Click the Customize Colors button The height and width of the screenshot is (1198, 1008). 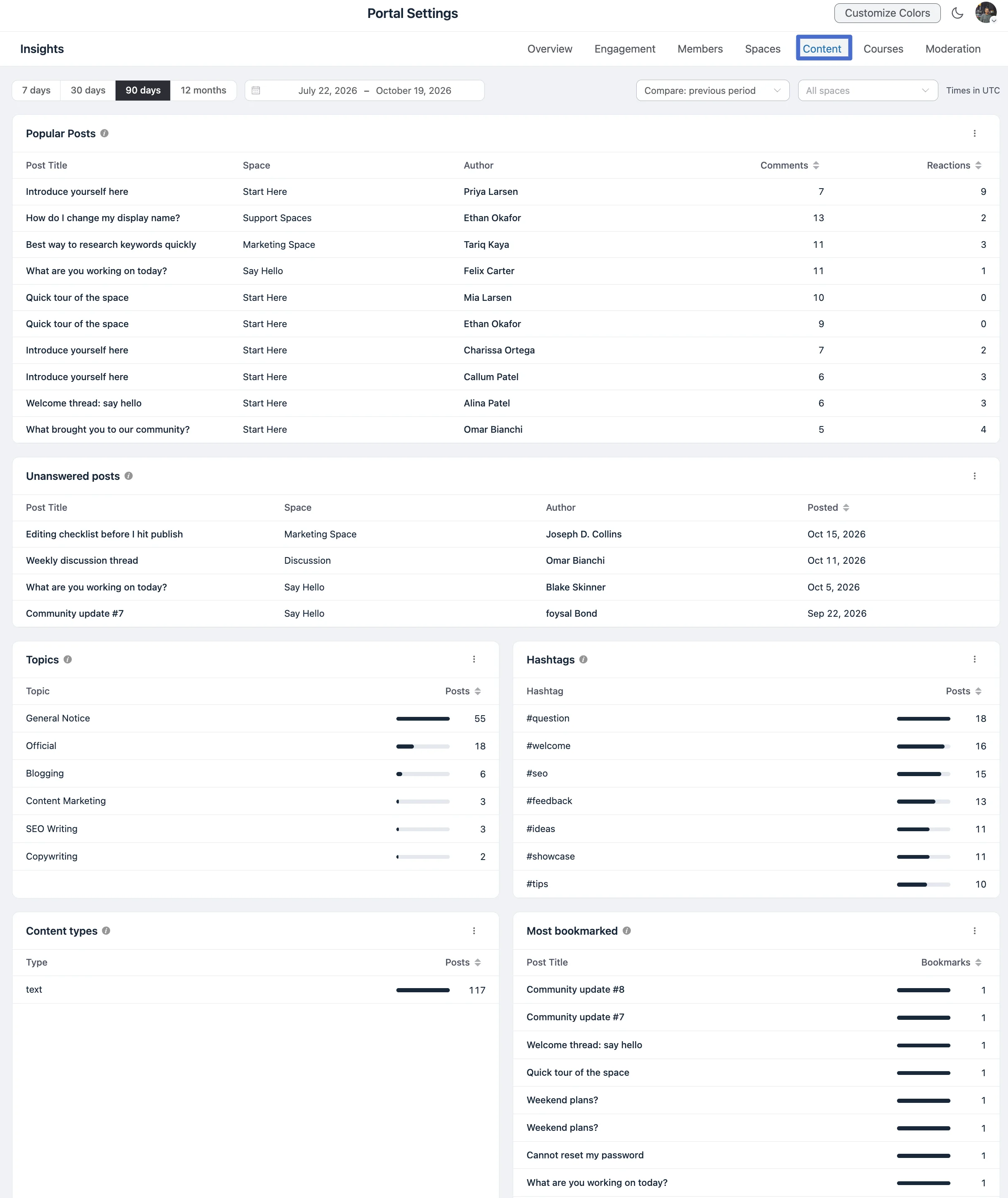click(887, 13)
